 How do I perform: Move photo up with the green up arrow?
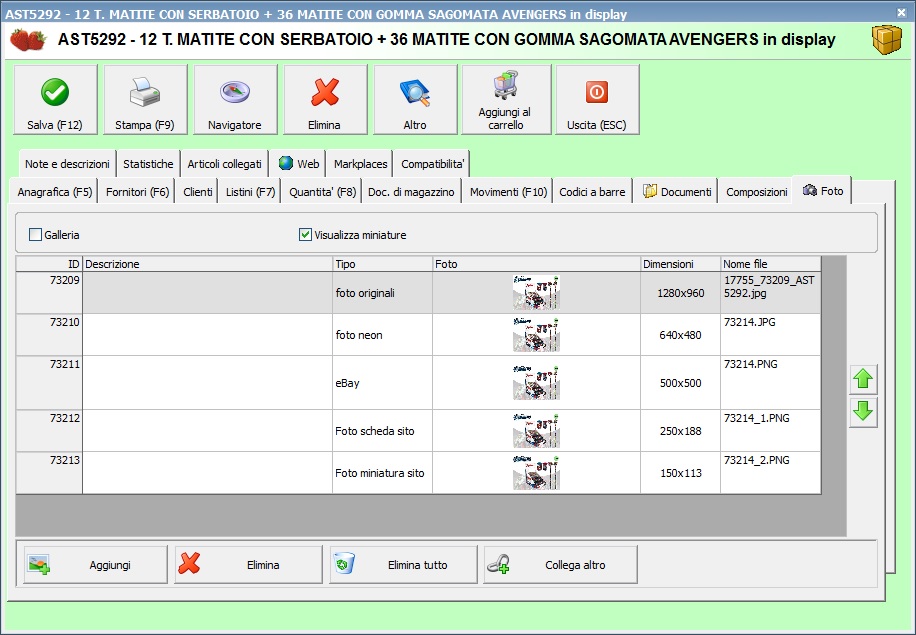coord(863,379)
